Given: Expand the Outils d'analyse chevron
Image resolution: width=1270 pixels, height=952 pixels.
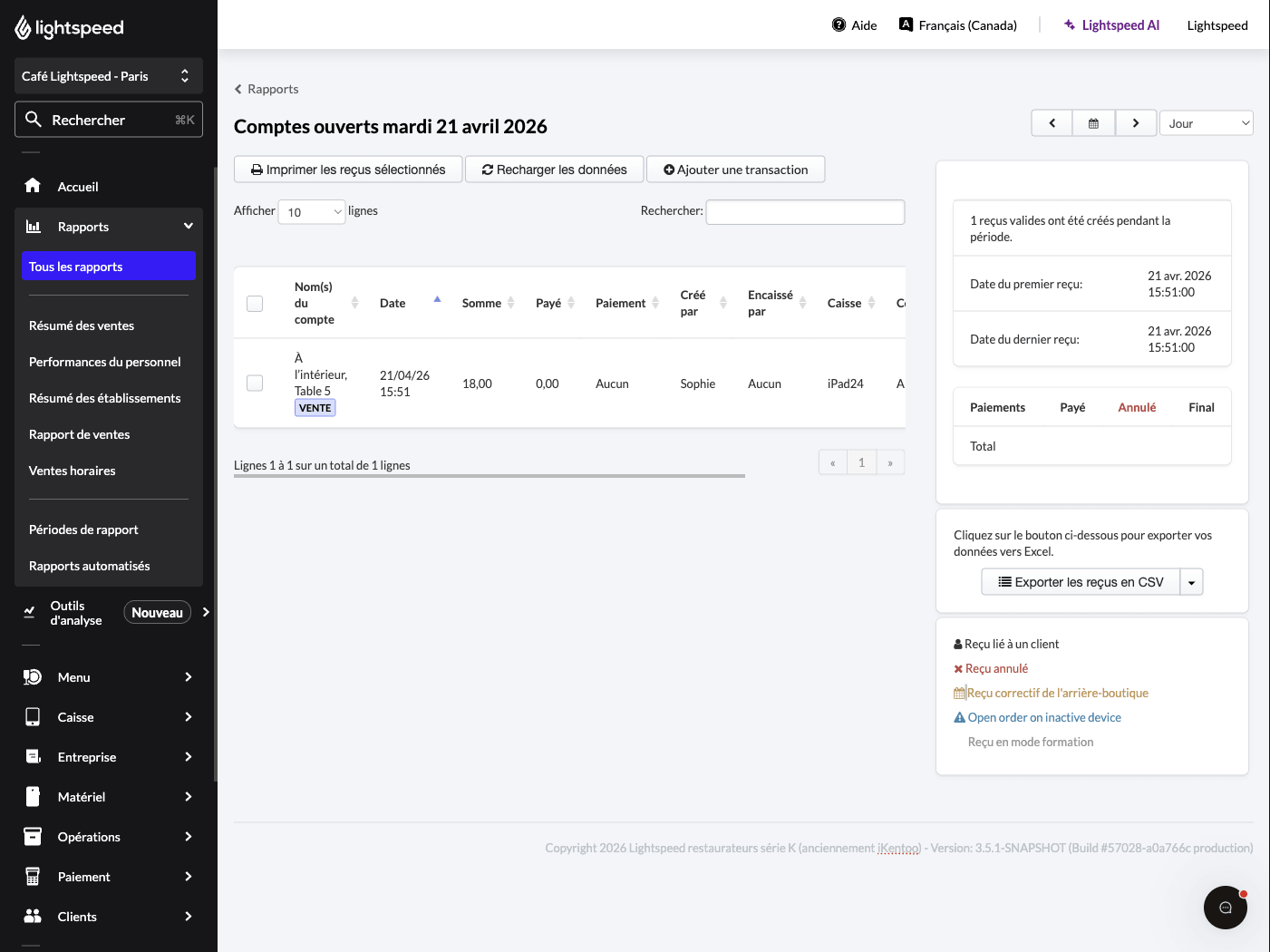Looking at the screenshot, I should coord(206,612).
